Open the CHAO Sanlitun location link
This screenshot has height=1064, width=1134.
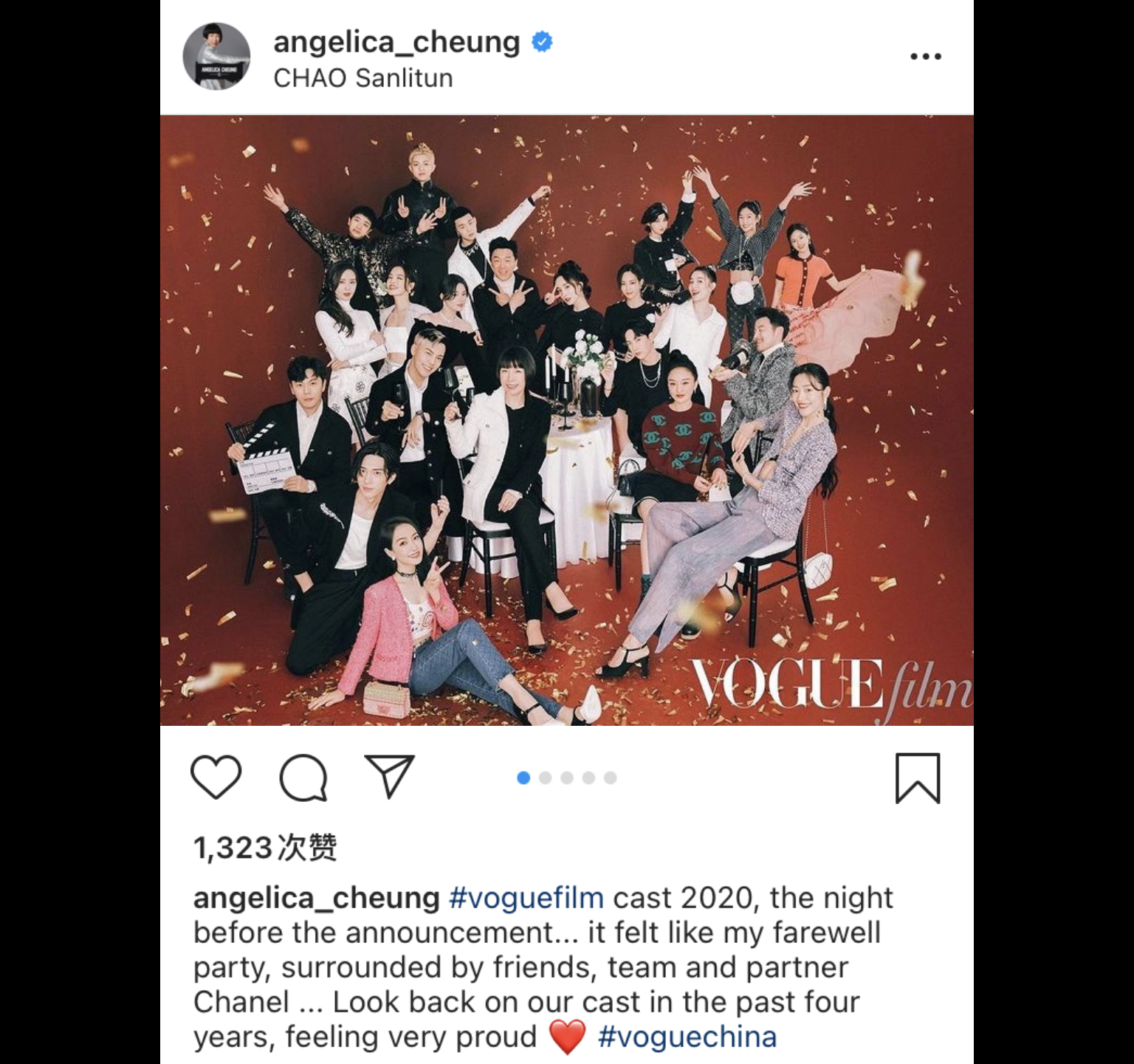pos(362,78)
